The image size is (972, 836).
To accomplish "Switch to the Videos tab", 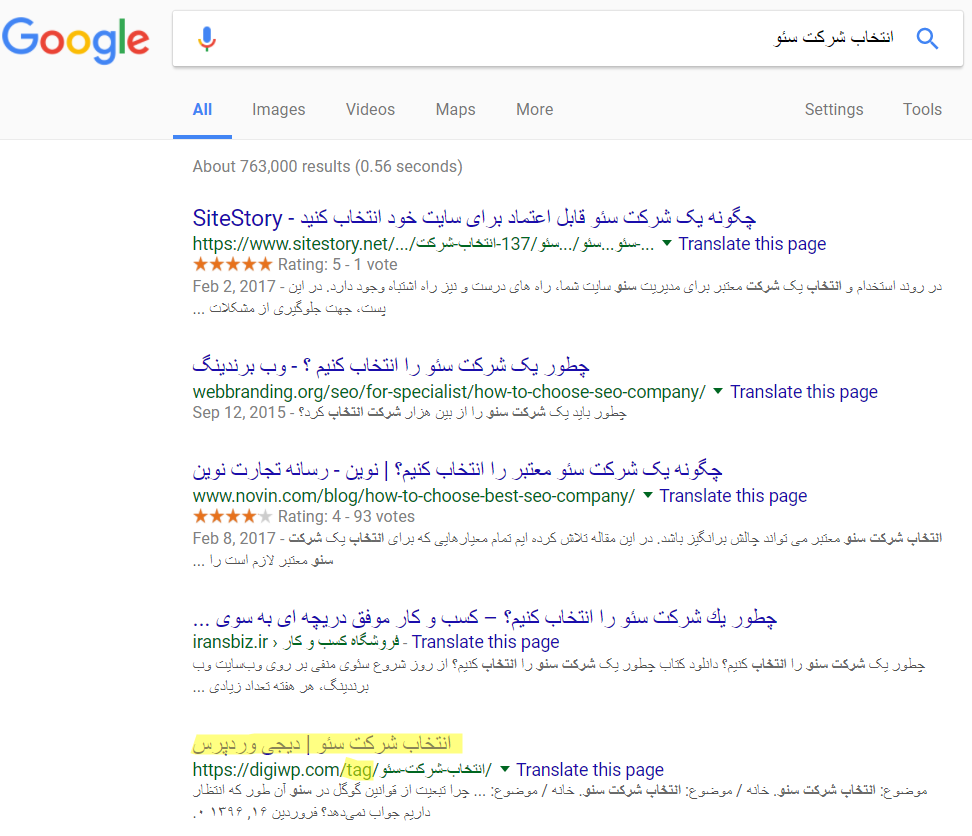I will pos(370,110).
